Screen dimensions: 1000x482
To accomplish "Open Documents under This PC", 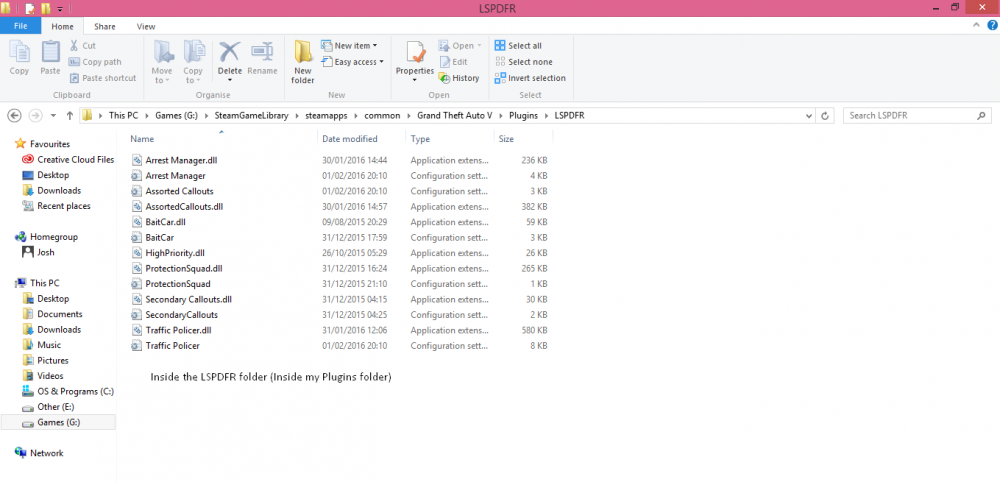I will point(52,314).
